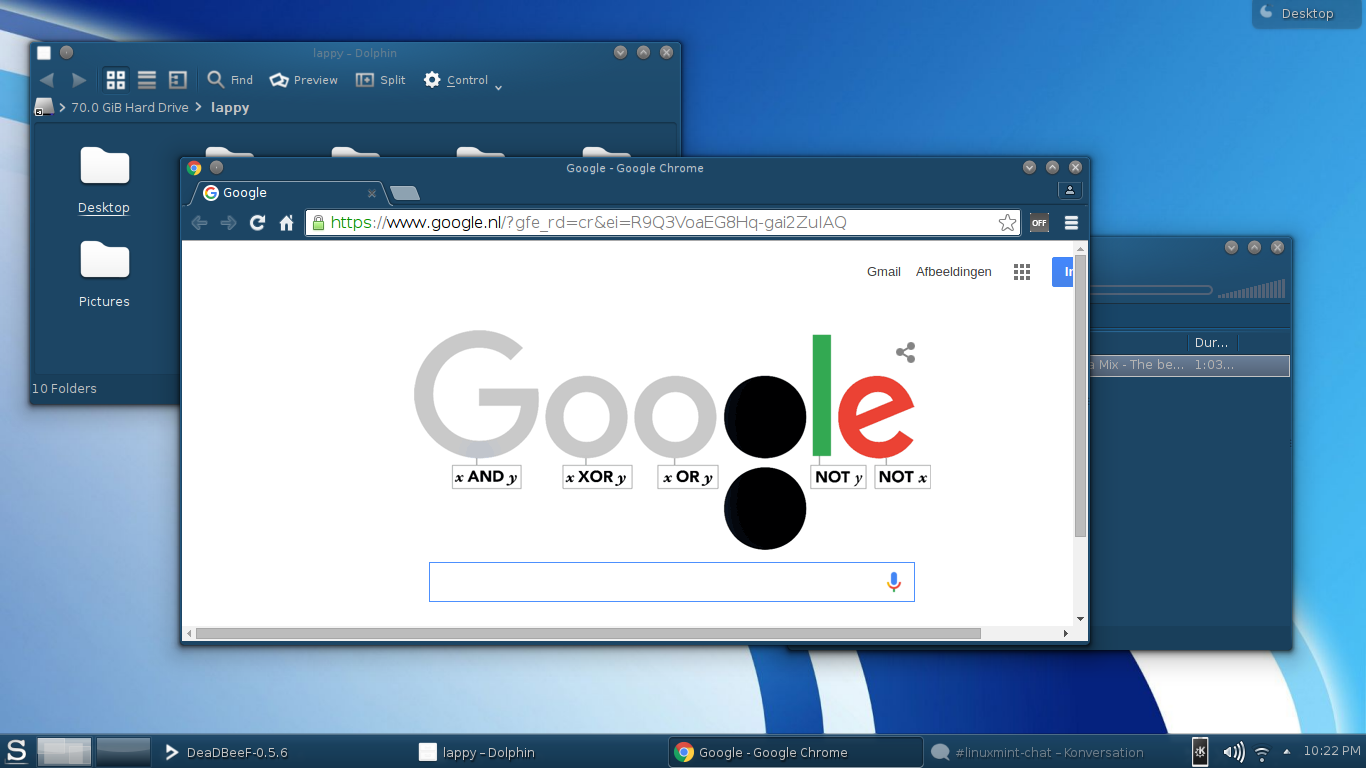Viewport: 1366px width, 768px height.
Task: Share the Google doodle
Action: [905, 353]
